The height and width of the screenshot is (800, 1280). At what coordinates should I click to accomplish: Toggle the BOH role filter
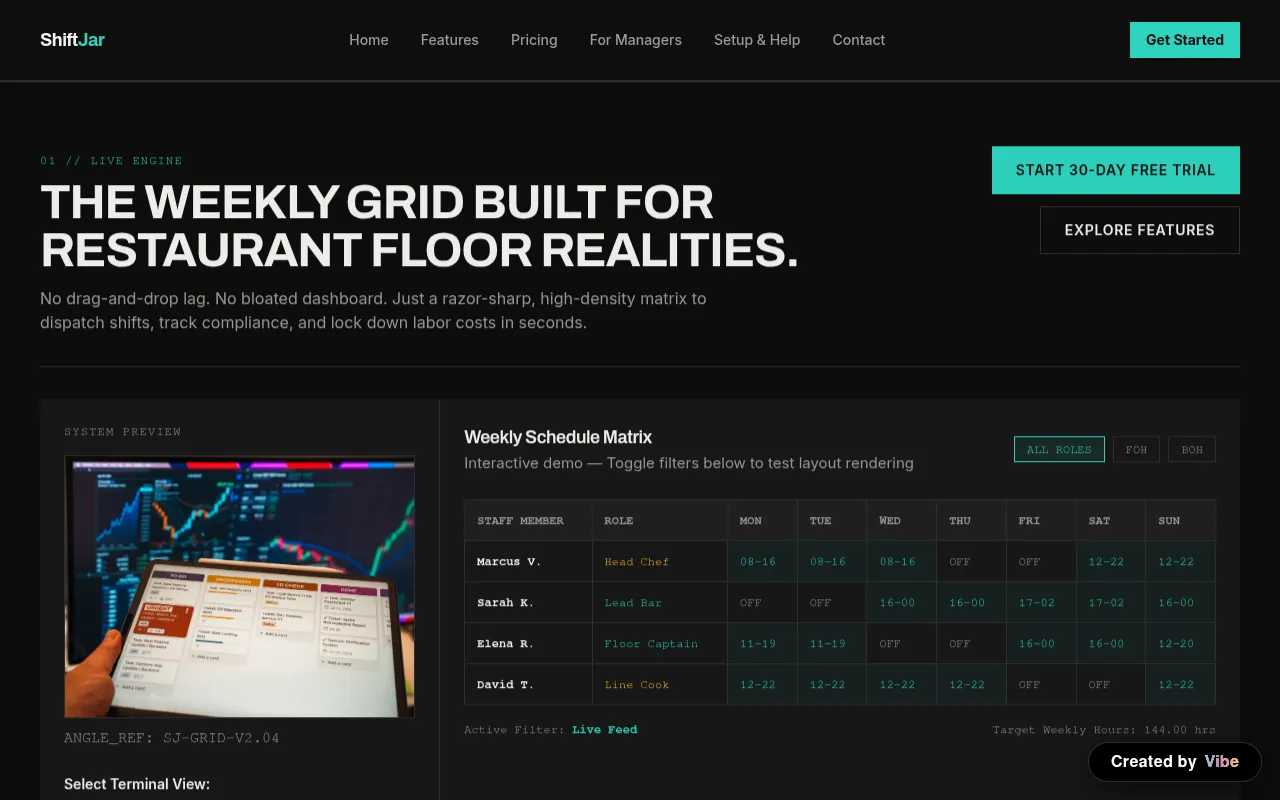[1192, 449]
